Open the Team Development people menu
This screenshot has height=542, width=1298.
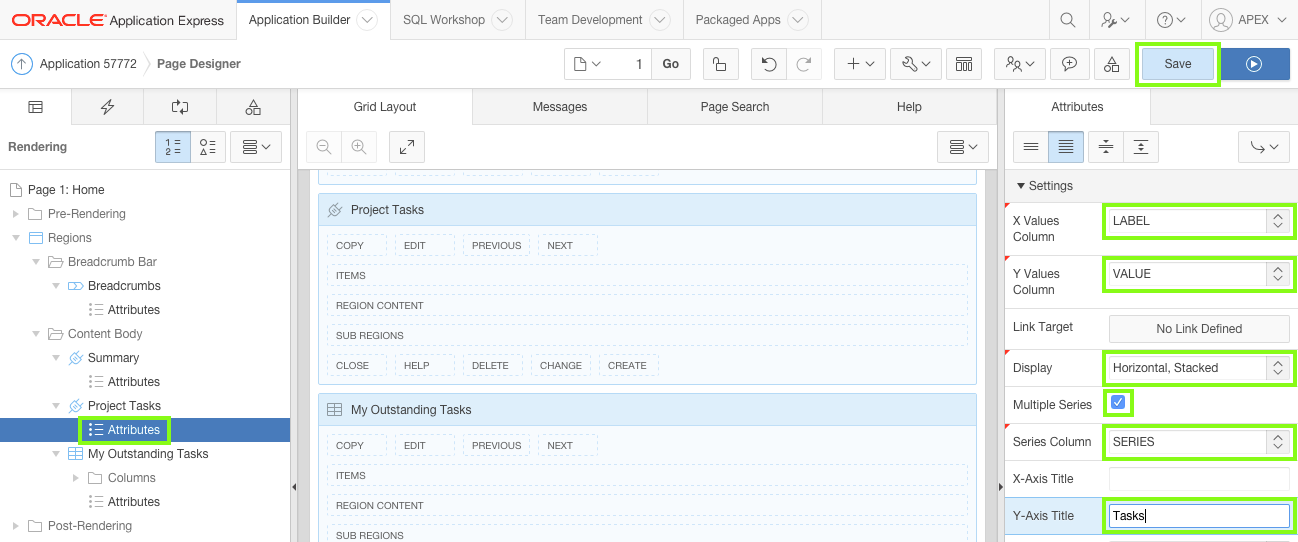click(1020, 64)
